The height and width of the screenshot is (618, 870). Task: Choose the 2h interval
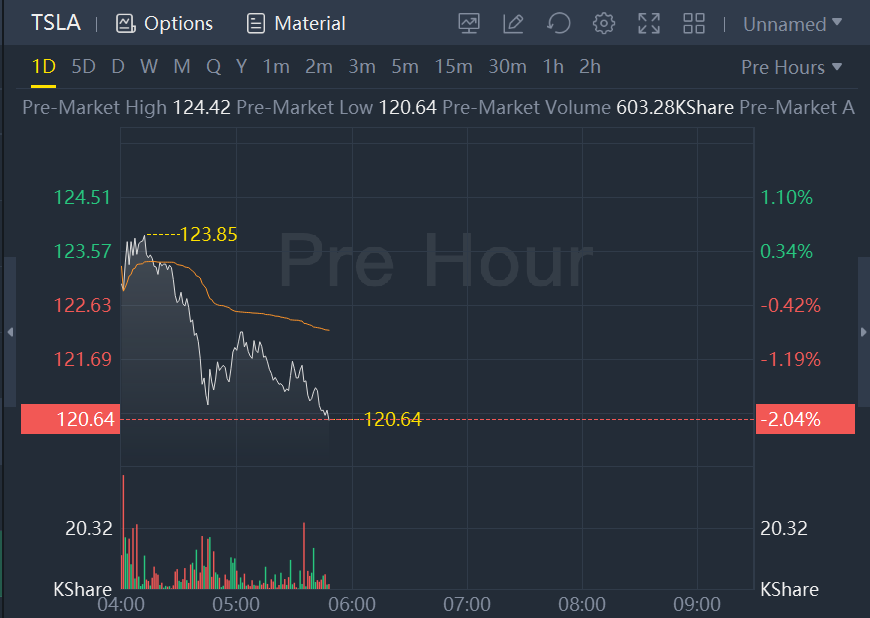[590, 67]
